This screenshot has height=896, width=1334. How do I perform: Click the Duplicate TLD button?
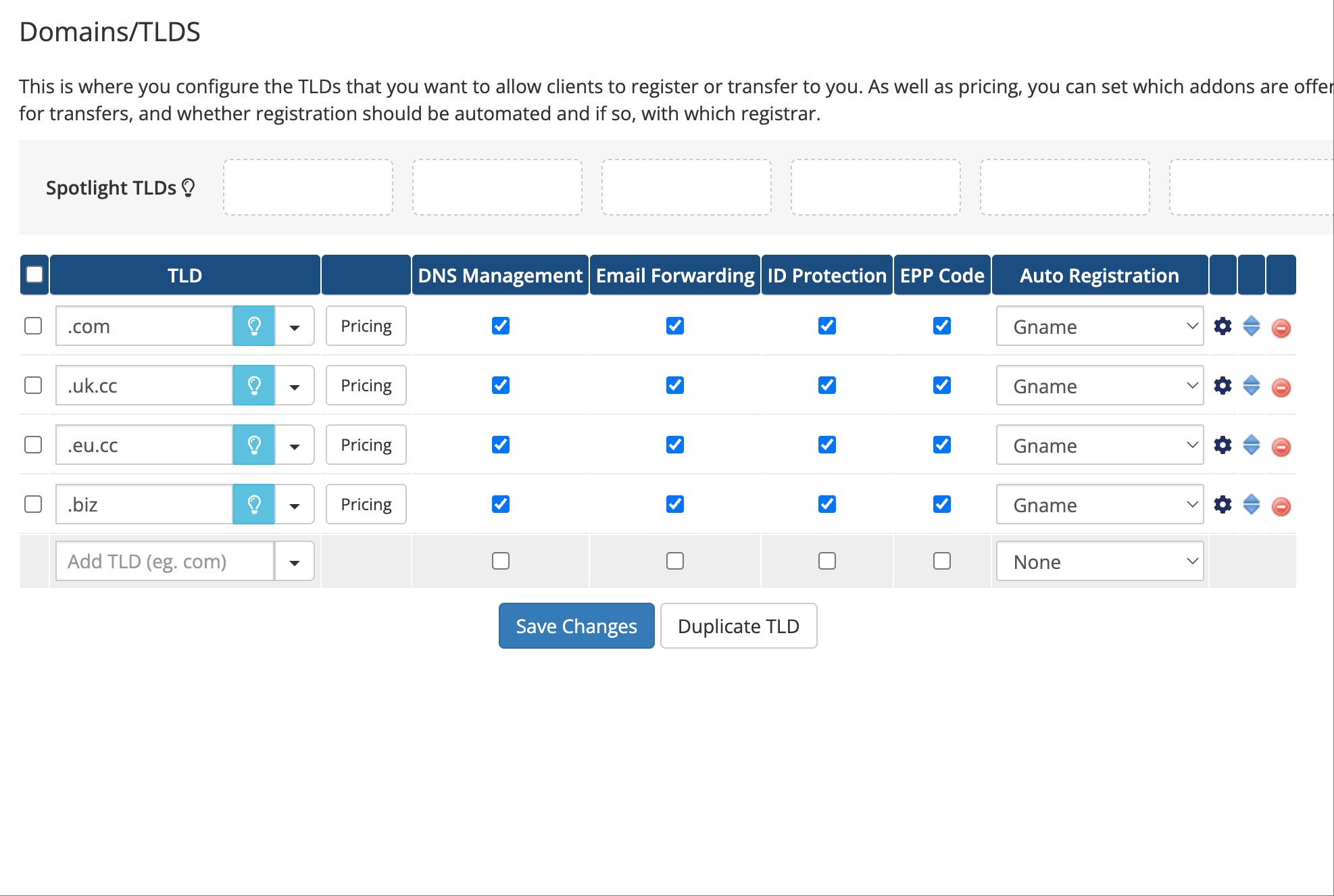tap(738, 626)
